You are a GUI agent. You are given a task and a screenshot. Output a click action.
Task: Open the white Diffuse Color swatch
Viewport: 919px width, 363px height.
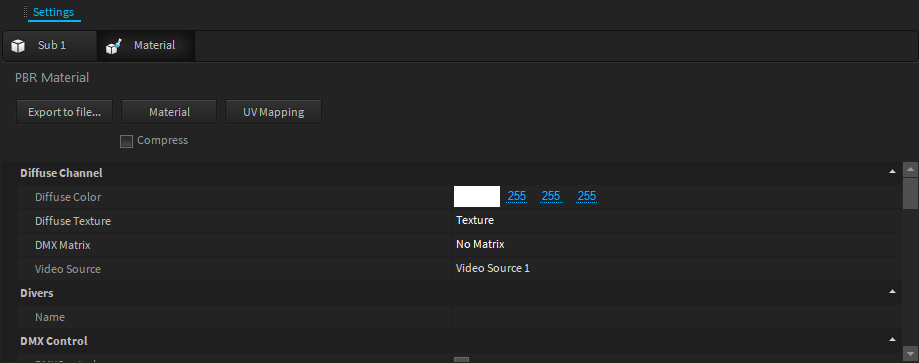(x=476, y=196)
